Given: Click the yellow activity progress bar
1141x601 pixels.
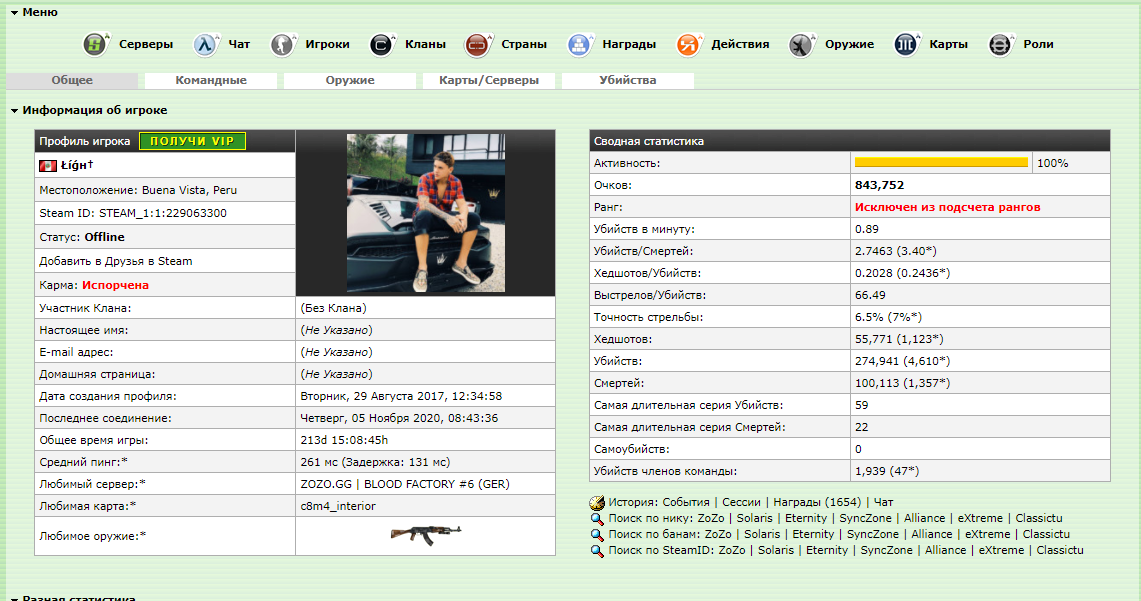Looking at the screenshot, I should [x=941, y=162].
